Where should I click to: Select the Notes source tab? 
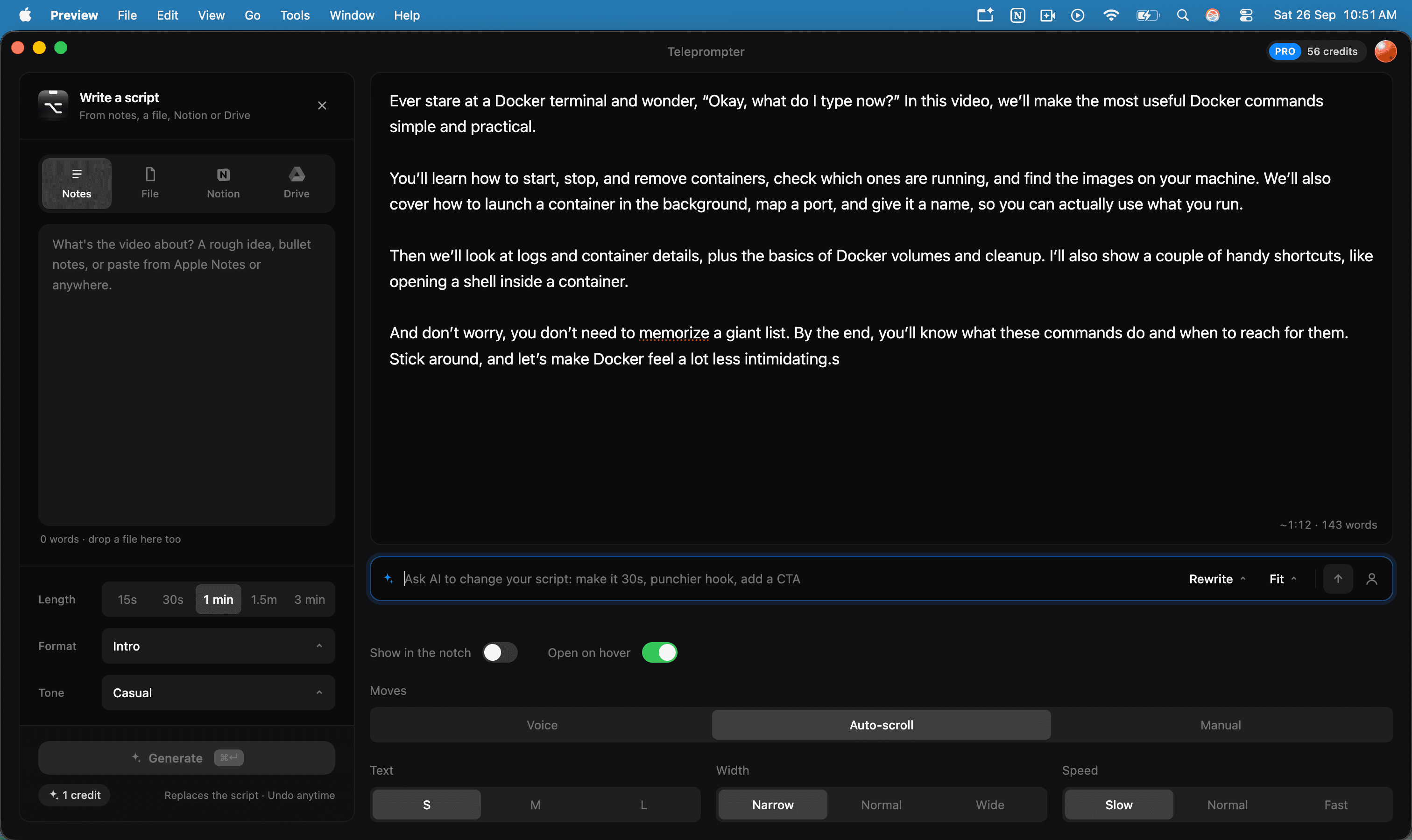tap(77, 183)
